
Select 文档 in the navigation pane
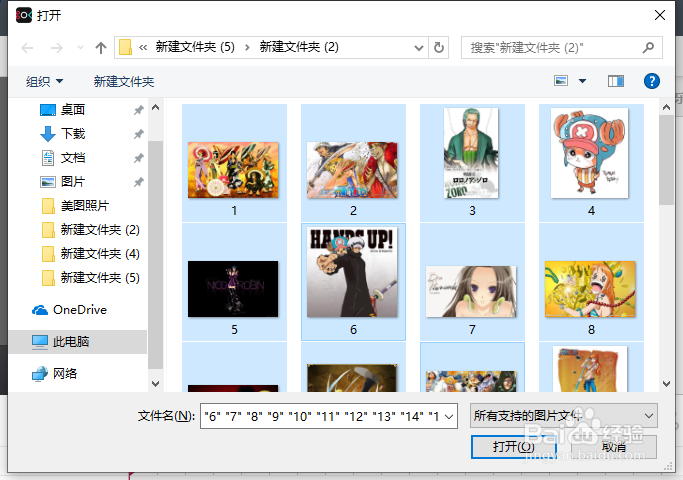[72, 158]
